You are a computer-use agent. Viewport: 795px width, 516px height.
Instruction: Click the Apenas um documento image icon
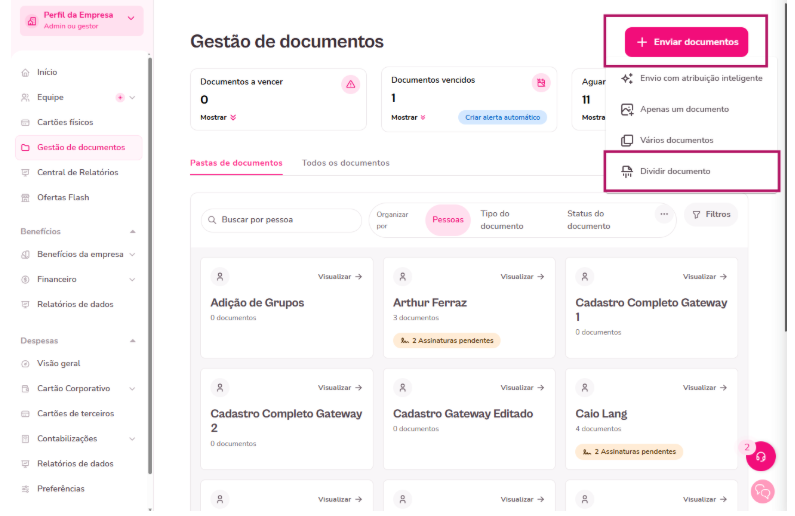point(627,109)
